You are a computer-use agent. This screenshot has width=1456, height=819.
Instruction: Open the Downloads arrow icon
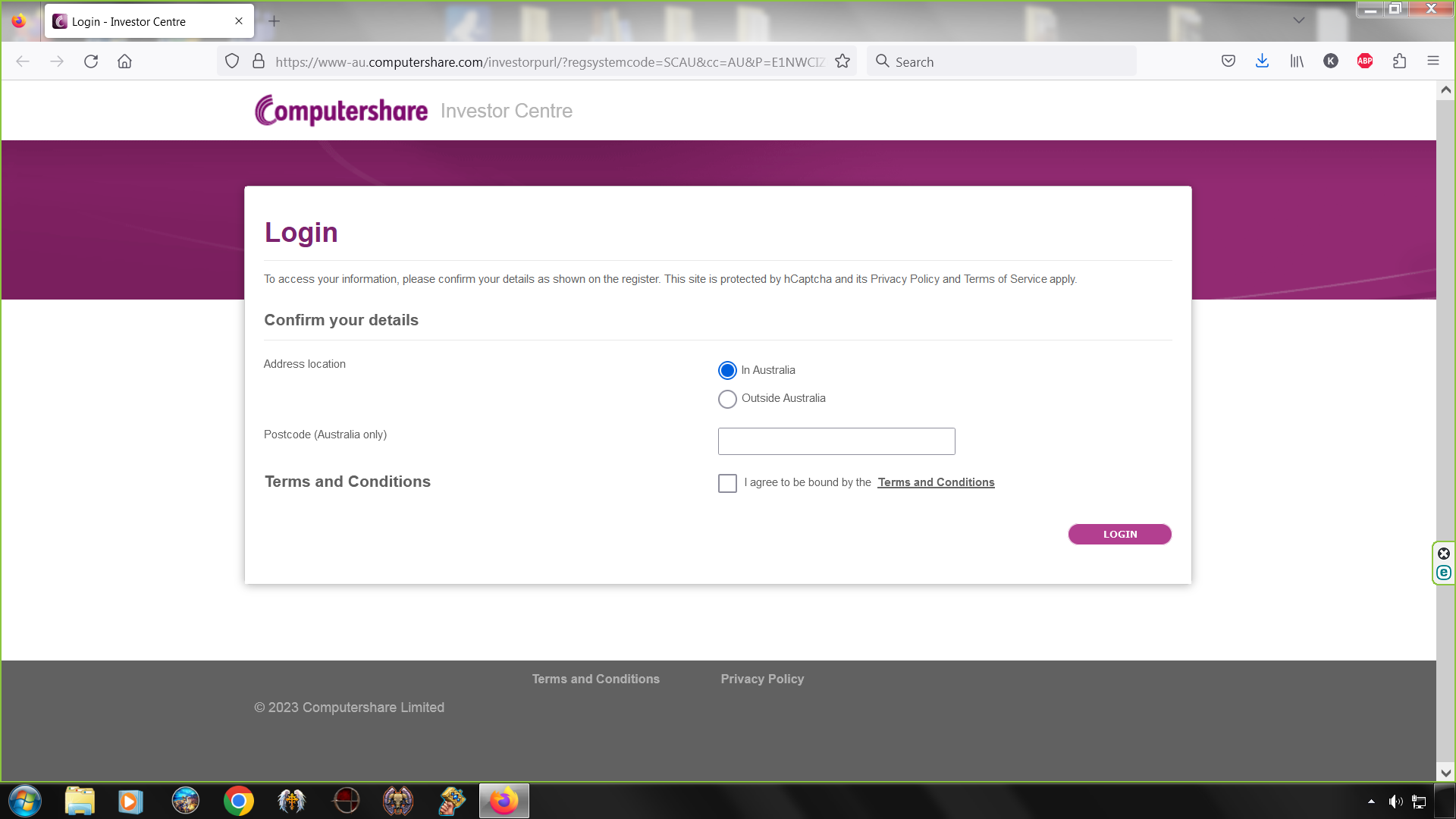pos(1262,61)
